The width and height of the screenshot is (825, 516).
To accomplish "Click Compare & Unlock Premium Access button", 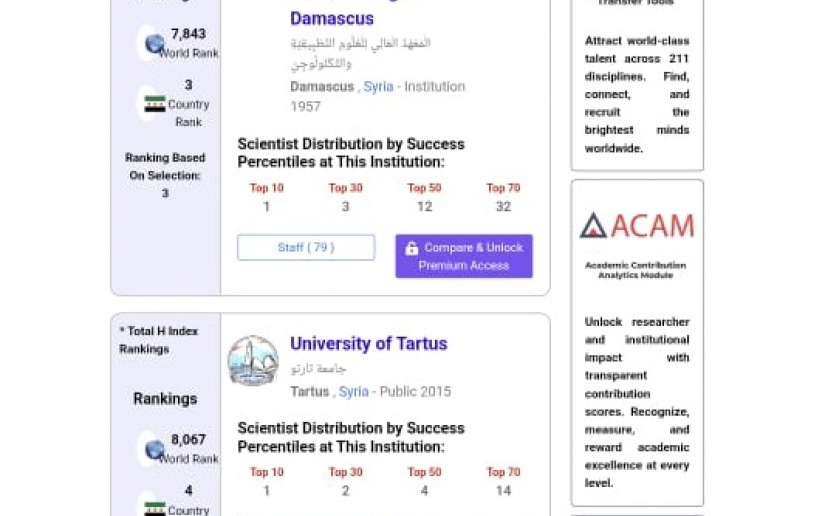I will tap(464, 256).
